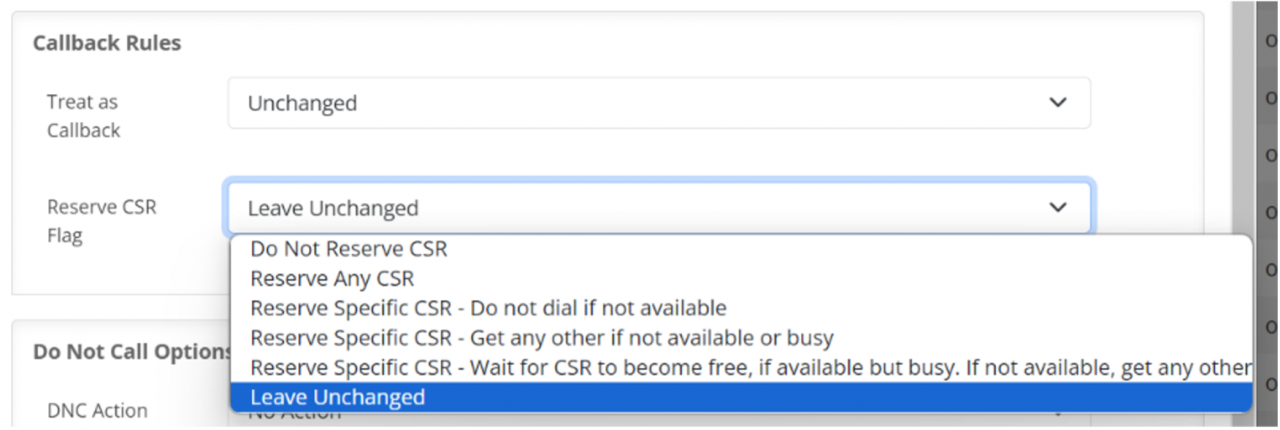Pick Reserve Specific CSR - Do not dial option

point(488,308)
